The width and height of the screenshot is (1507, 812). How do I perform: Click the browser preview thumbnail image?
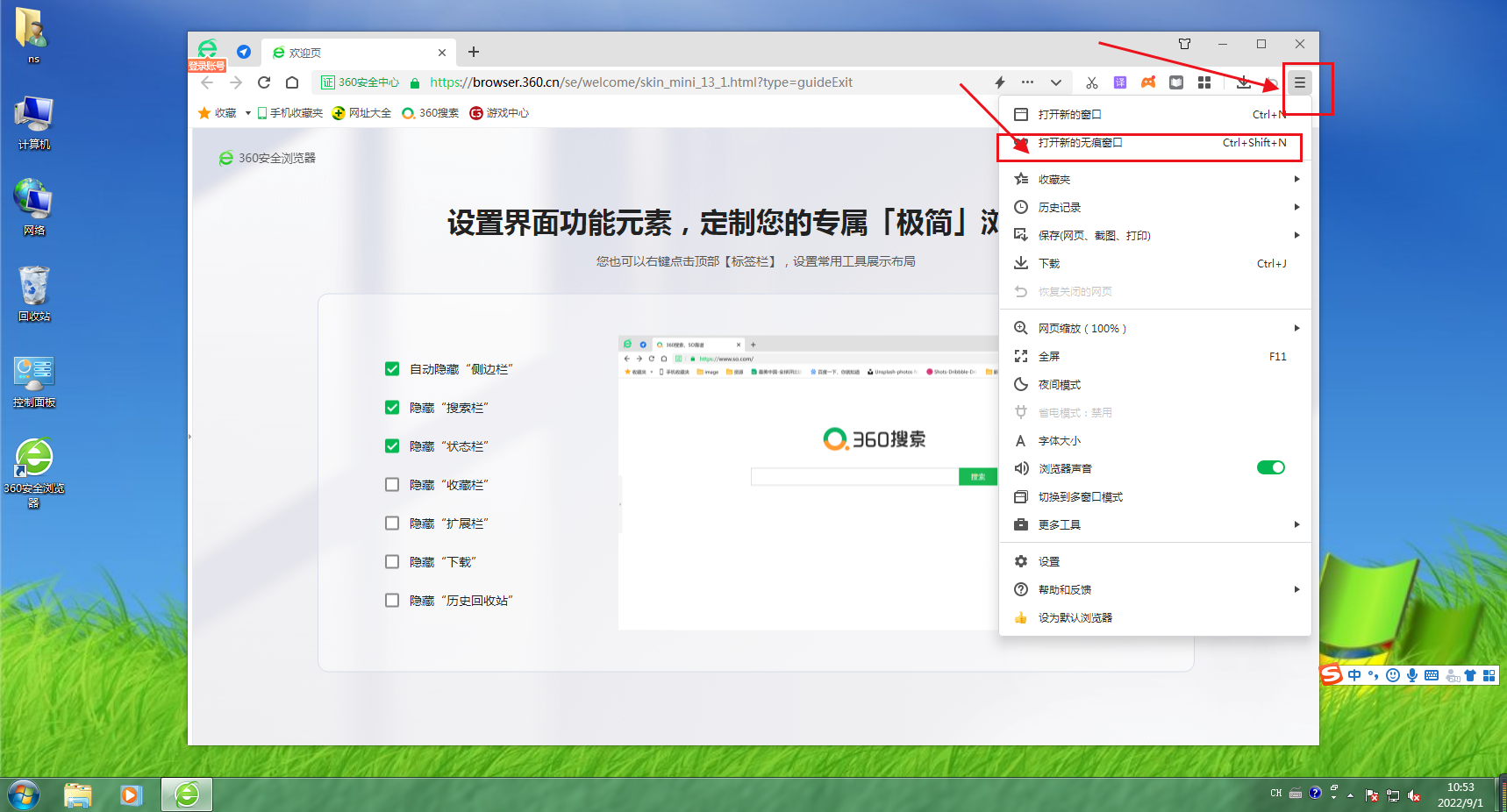808,482
